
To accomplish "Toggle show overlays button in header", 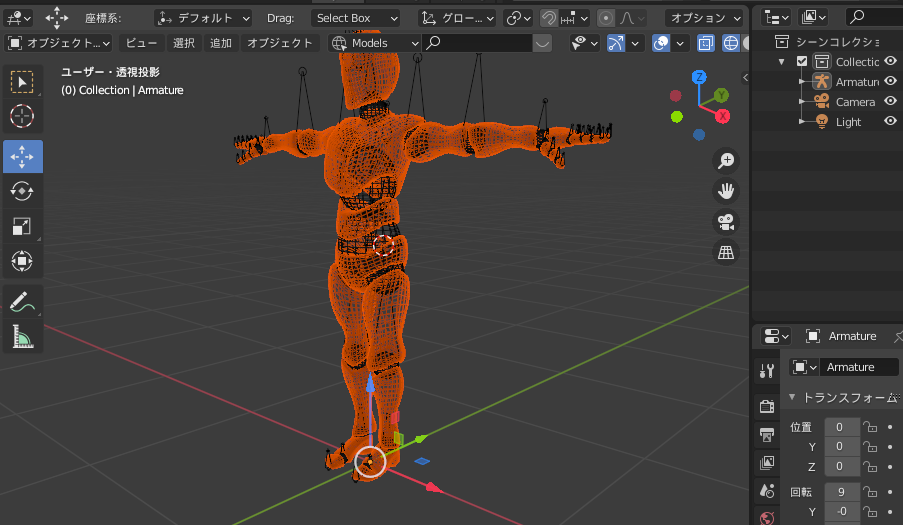I will click(x=661, y=43).
